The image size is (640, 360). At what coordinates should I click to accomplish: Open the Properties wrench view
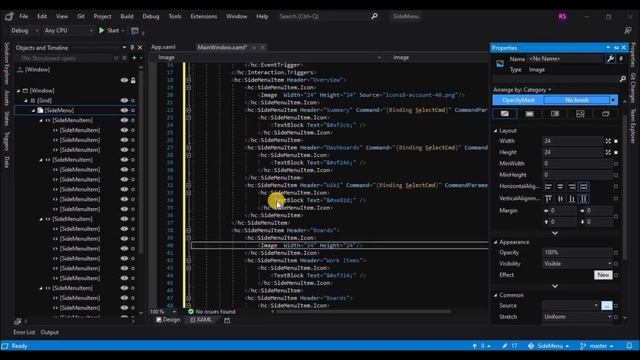(610, 59)
